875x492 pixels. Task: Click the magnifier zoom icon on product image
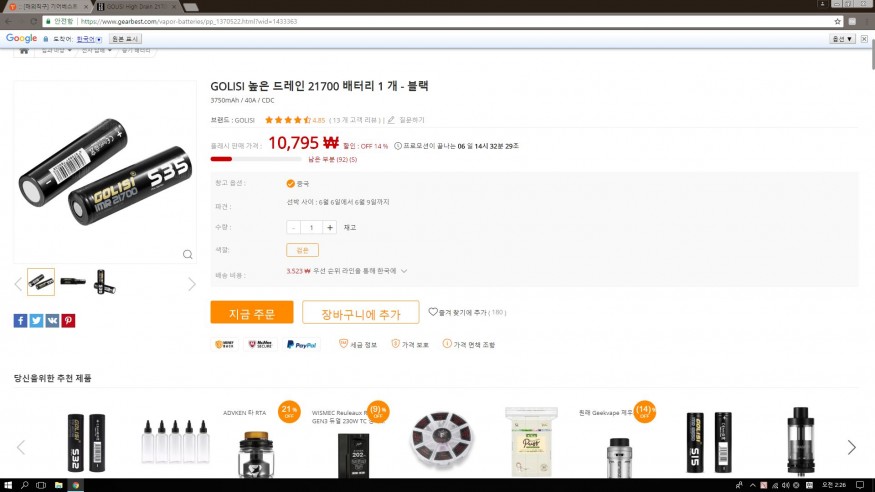(188, 254)
